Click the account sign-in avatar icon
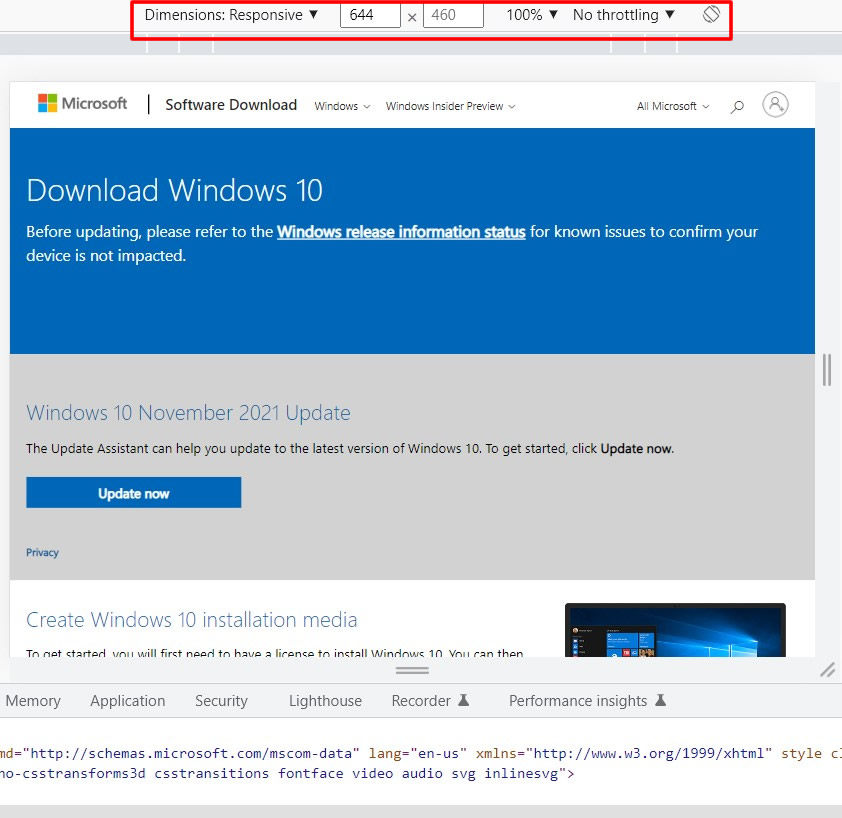The height and width of the screenshot is (818, 842). tap(775, 104)
